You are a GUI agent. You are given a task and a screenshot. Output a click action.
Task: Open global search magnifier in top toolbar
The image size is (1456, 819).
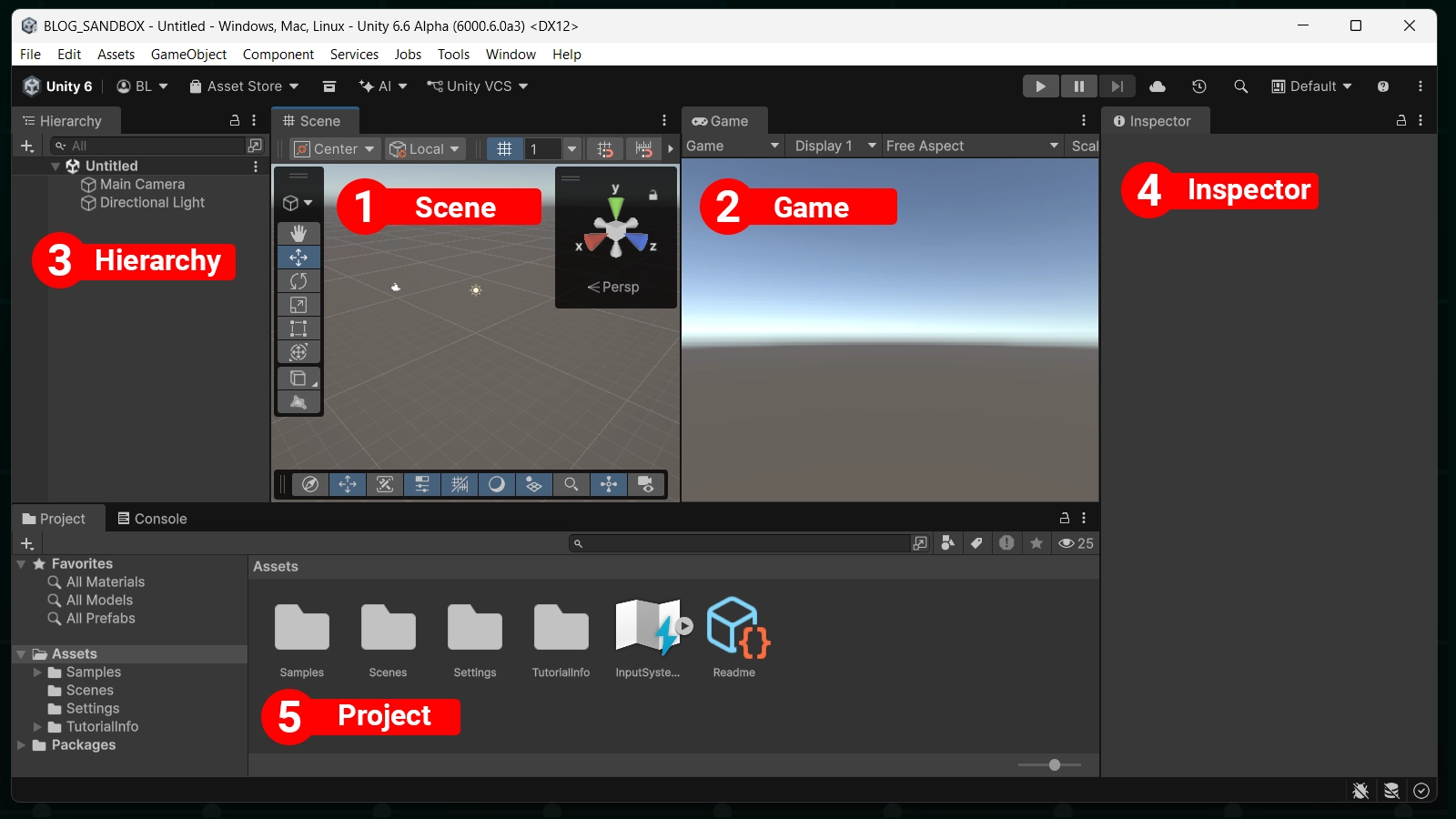coord(1240,86)
